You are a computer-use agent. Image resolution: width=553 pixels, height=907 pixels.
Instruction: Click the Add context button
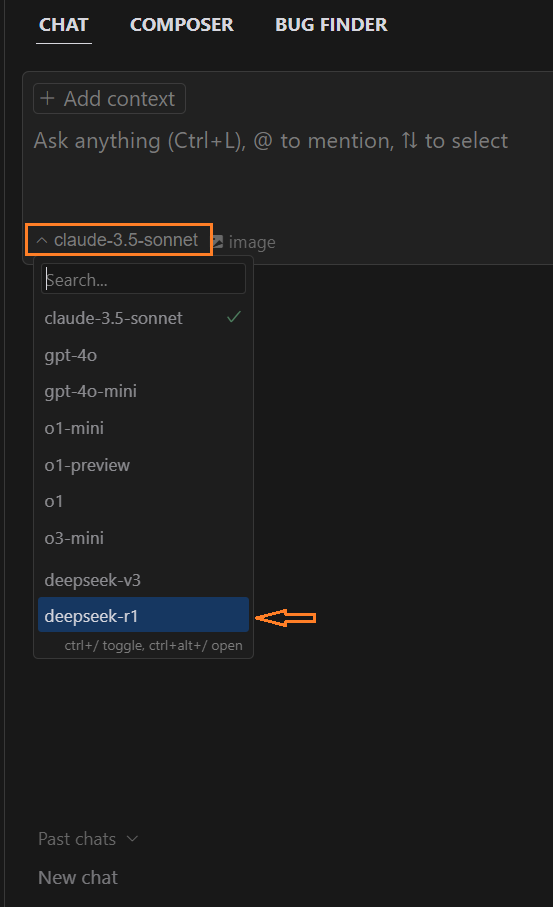pyautogui.click(x=109, y=98)
